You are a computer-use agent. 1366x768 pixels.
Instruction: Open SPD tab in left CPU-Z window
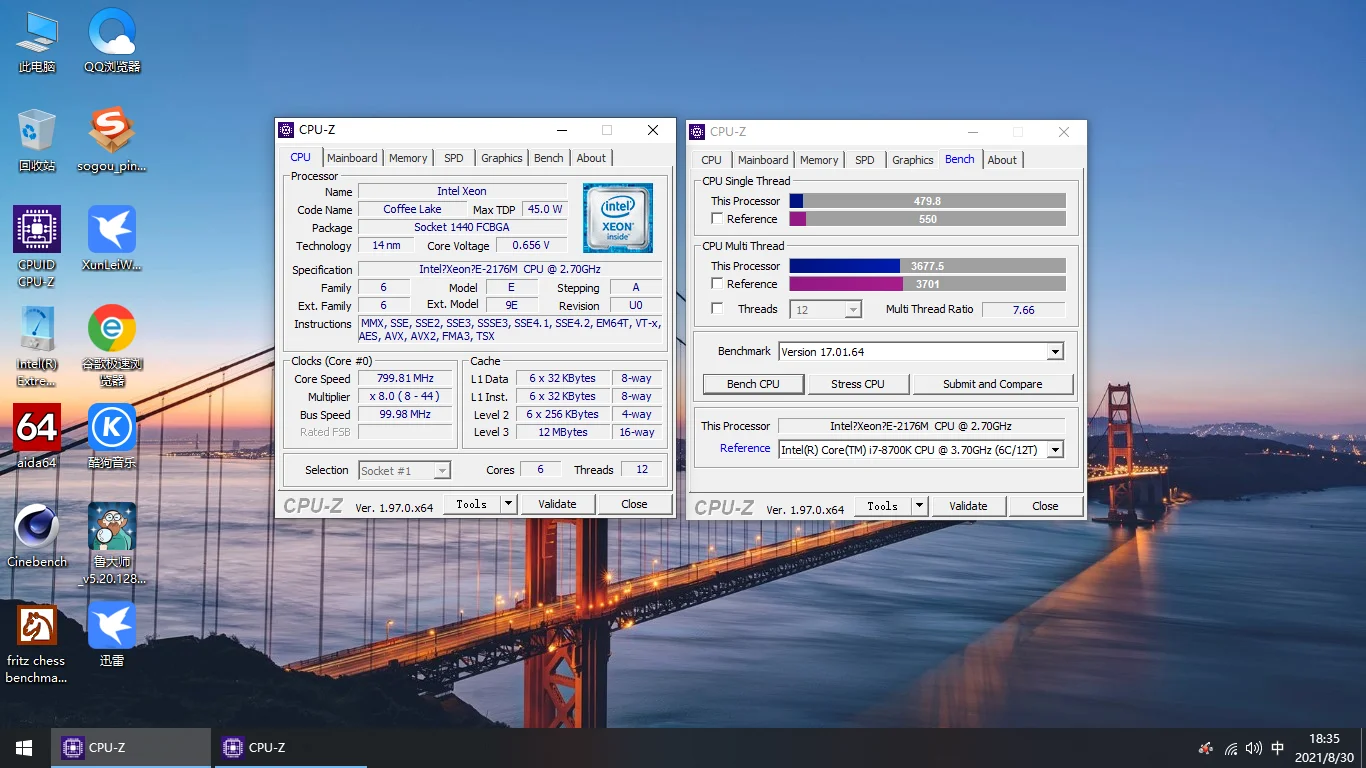tap(454, 158)
